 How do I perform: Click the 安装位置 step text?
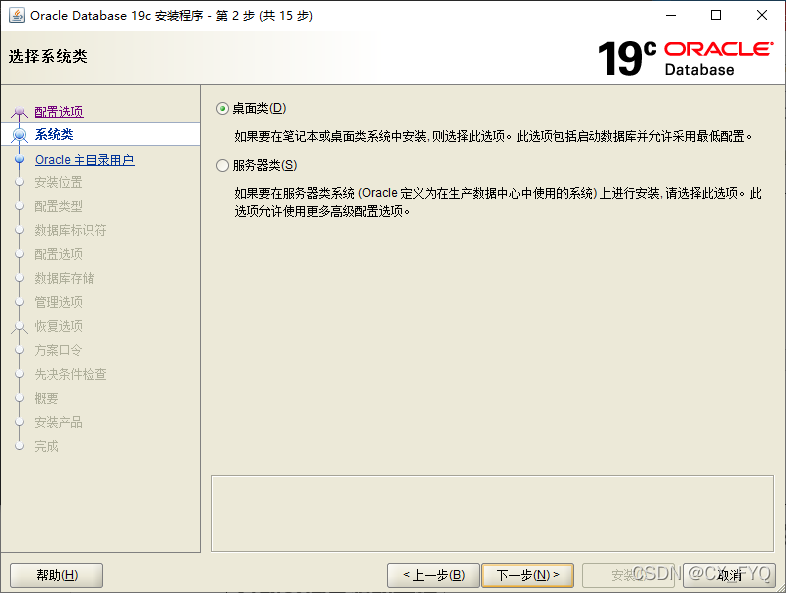click(x=58, y=182)
